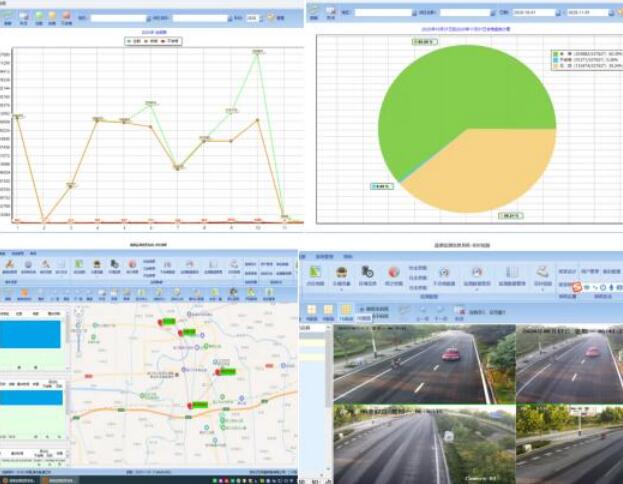Open the top-right camera feed

coord(568,365)
